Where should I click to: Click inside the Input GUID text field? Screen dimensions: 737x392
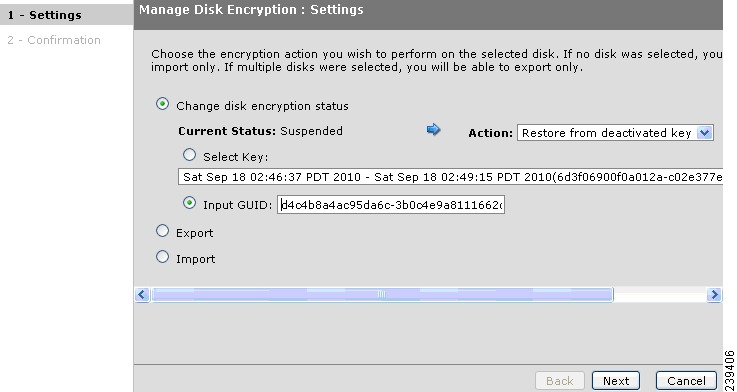click(391, 205)
